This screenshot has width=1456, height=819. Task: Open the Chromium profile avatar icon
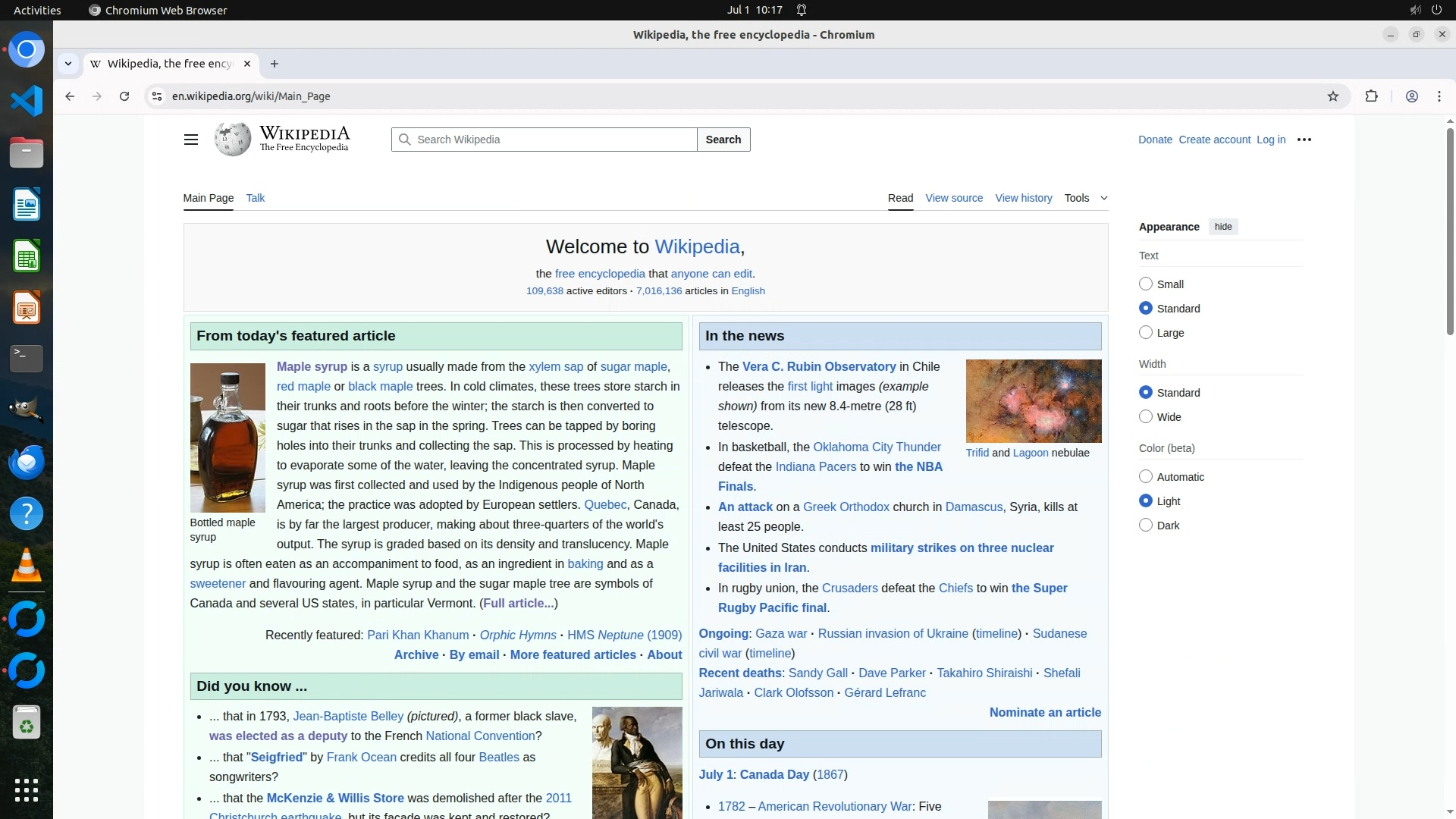pos(1411,96)
